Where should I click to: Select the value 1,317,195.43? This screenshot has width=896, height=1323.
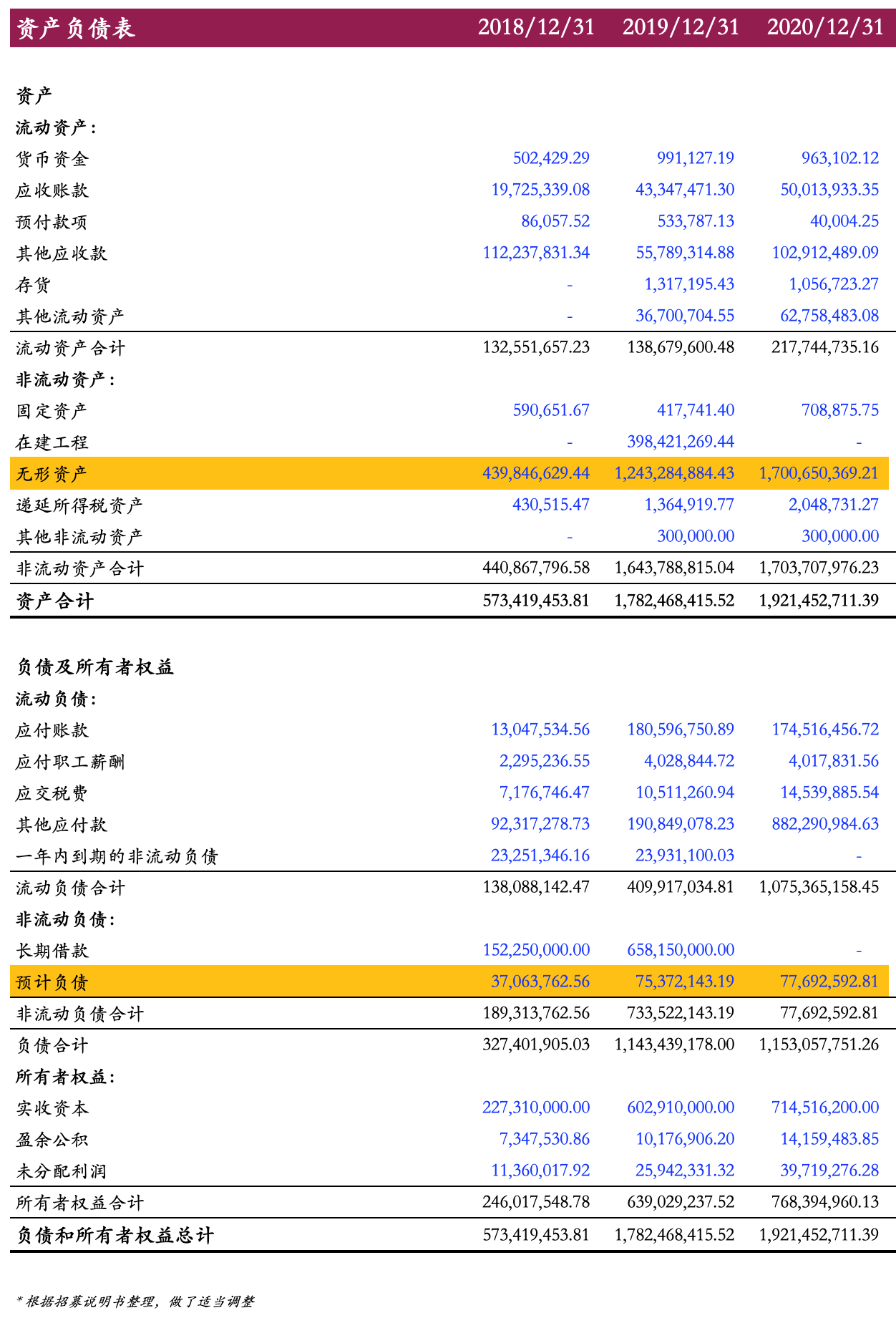(x=689, y=284)
